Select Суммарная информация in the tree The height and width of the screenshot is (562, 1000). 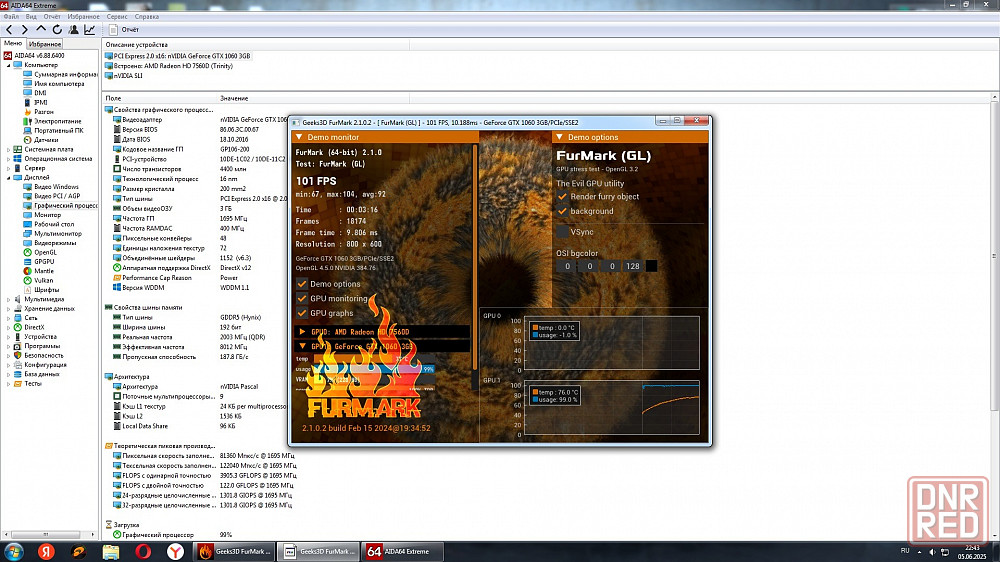pos(60,75)
